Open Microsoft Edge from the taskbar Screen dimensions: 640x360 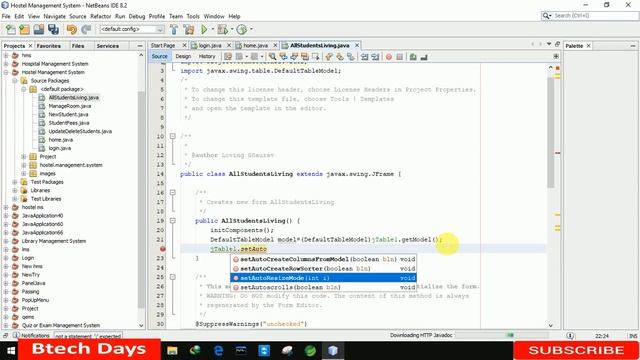pos(218,350)
